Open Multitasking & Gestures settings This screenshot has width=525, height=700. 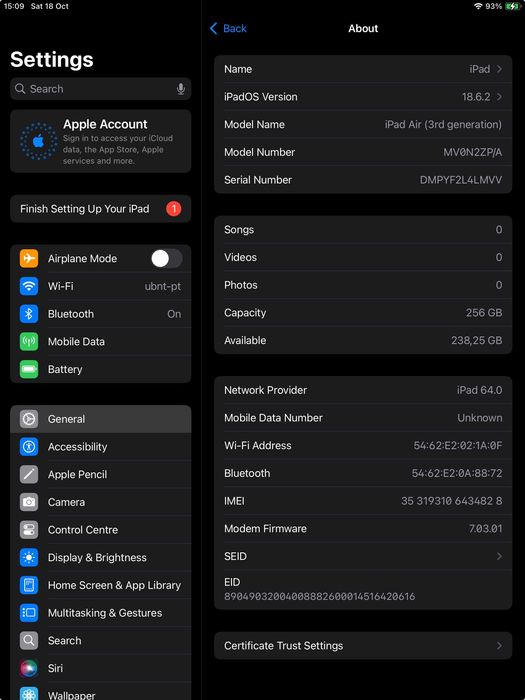(x=101, y=613)
